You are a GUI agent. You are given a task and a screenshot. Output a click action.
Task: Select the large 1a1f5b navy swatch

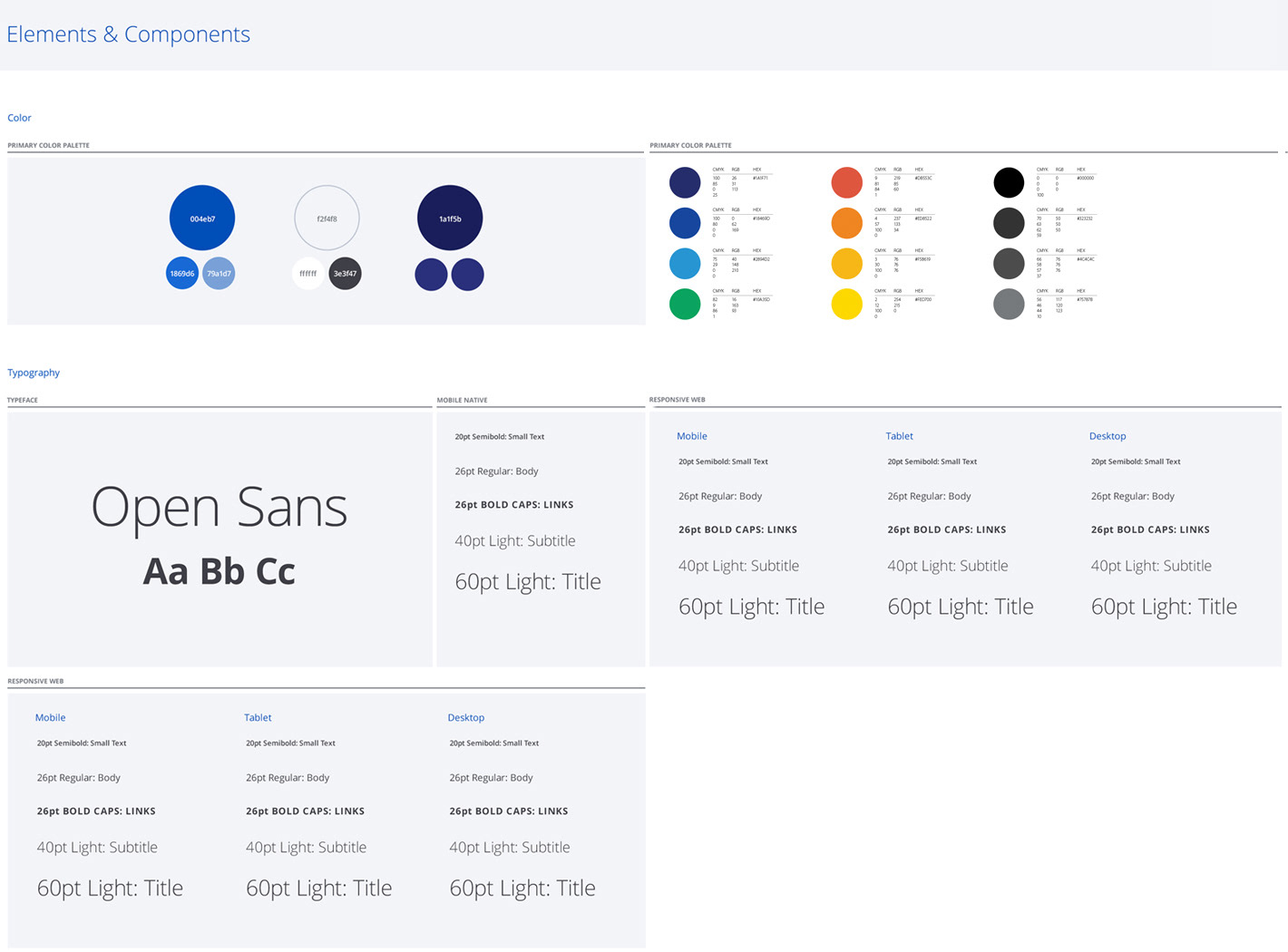click(x=450, y=218)
